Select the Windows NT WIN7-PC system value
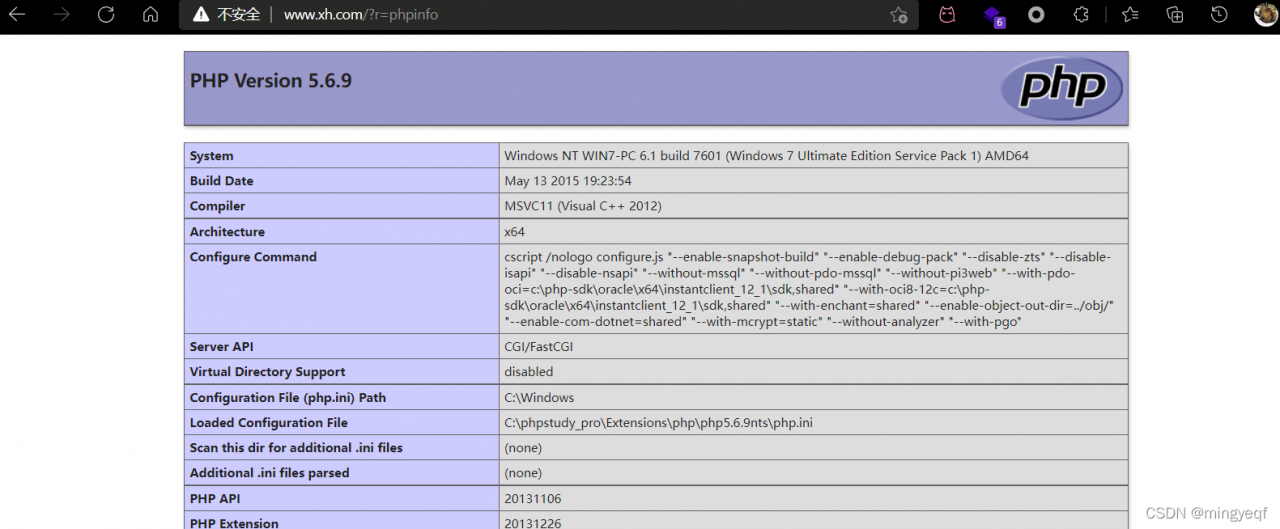 [x=766, y=156]
